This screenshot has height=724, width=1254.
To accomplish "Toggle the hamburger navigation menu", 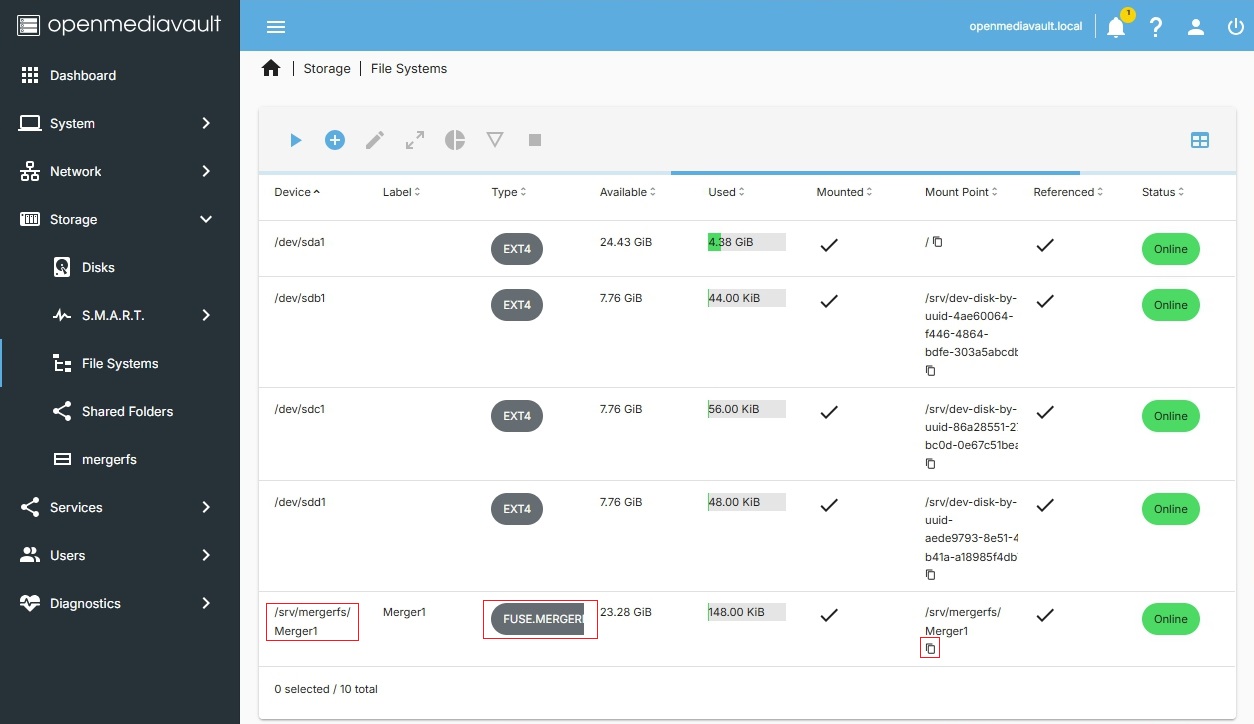I will tap(276, 27).
